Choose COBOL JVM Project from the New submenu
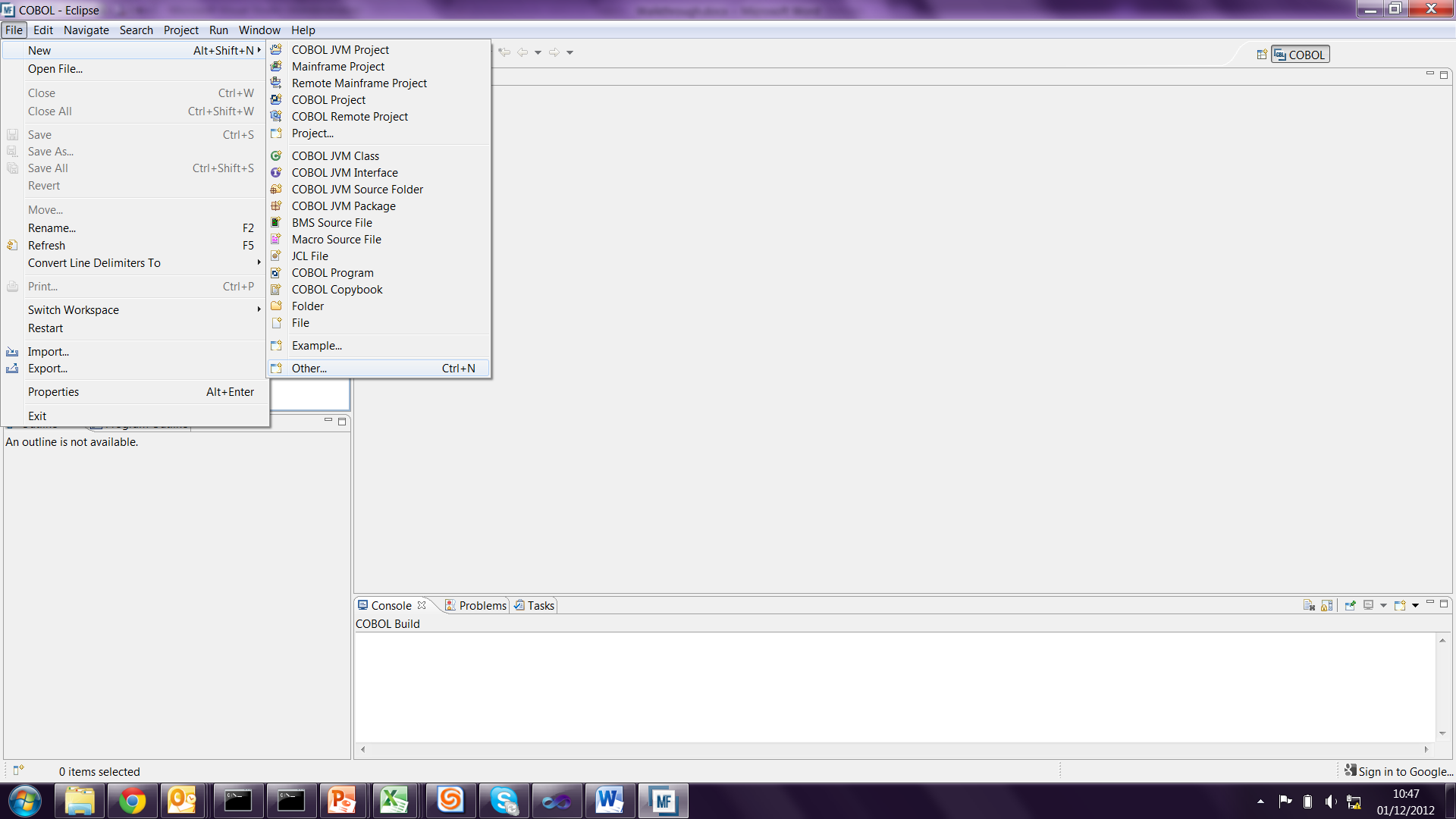The height and width of the screenshot is (819, 1456). click(340, 50)
